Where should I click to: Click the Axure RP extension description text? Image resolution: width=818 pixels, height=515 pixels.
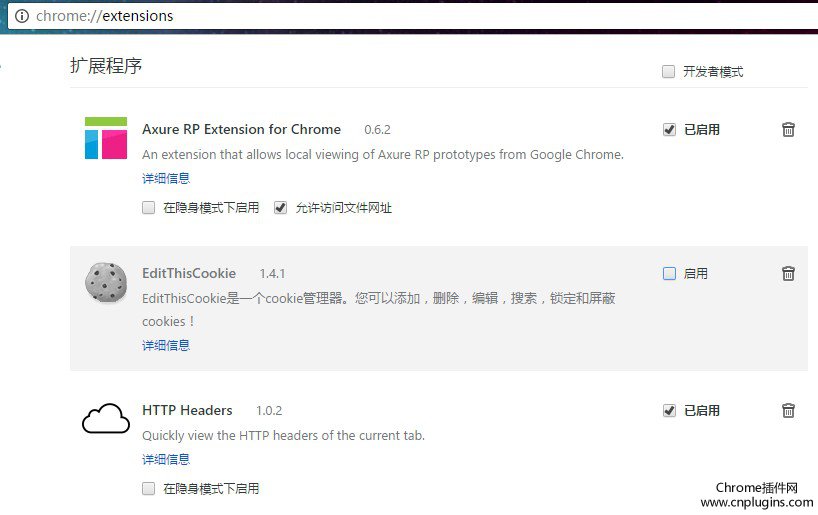coord(383,155)
